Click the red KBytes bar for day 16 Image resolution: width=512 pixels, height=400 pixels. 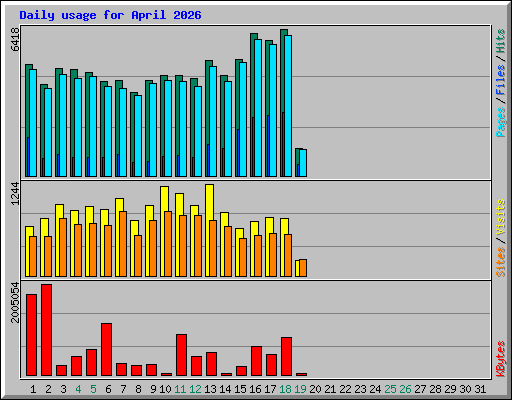pyautogui.click(x=256, y=361)
